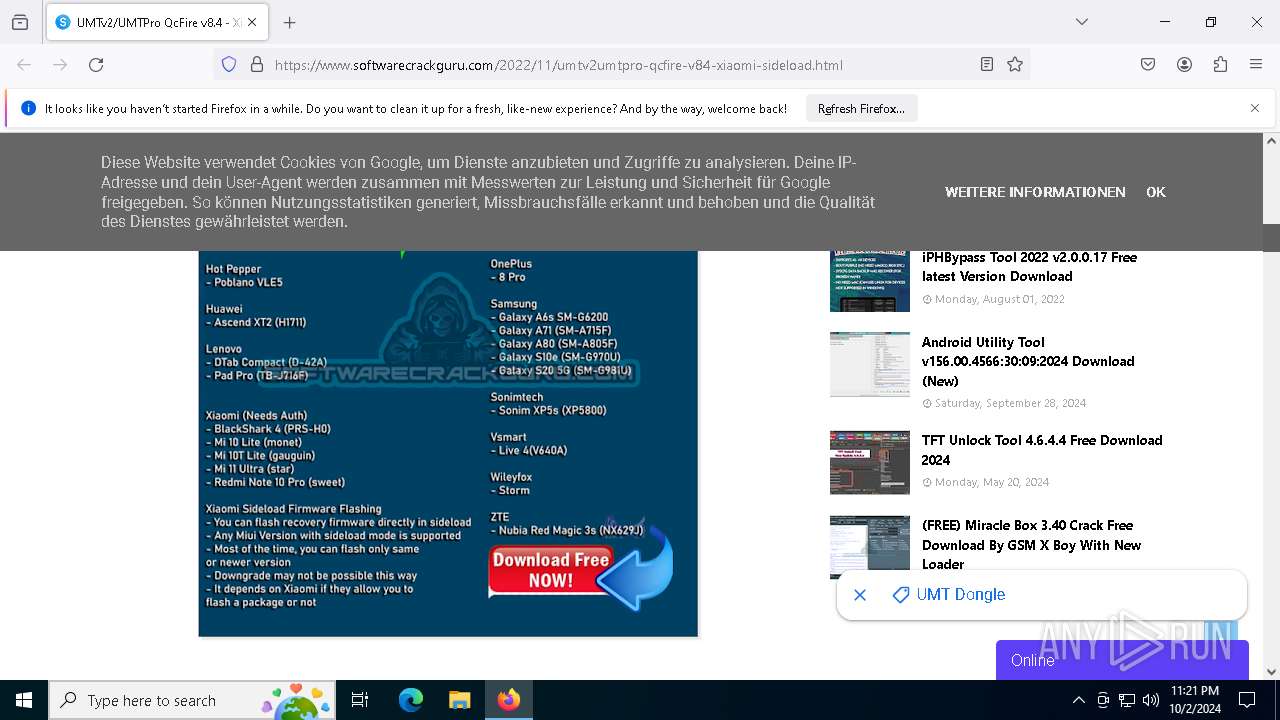Open the Action Center notifications icon
This screenshot has width=1280, height=720.
point(1247,700)
